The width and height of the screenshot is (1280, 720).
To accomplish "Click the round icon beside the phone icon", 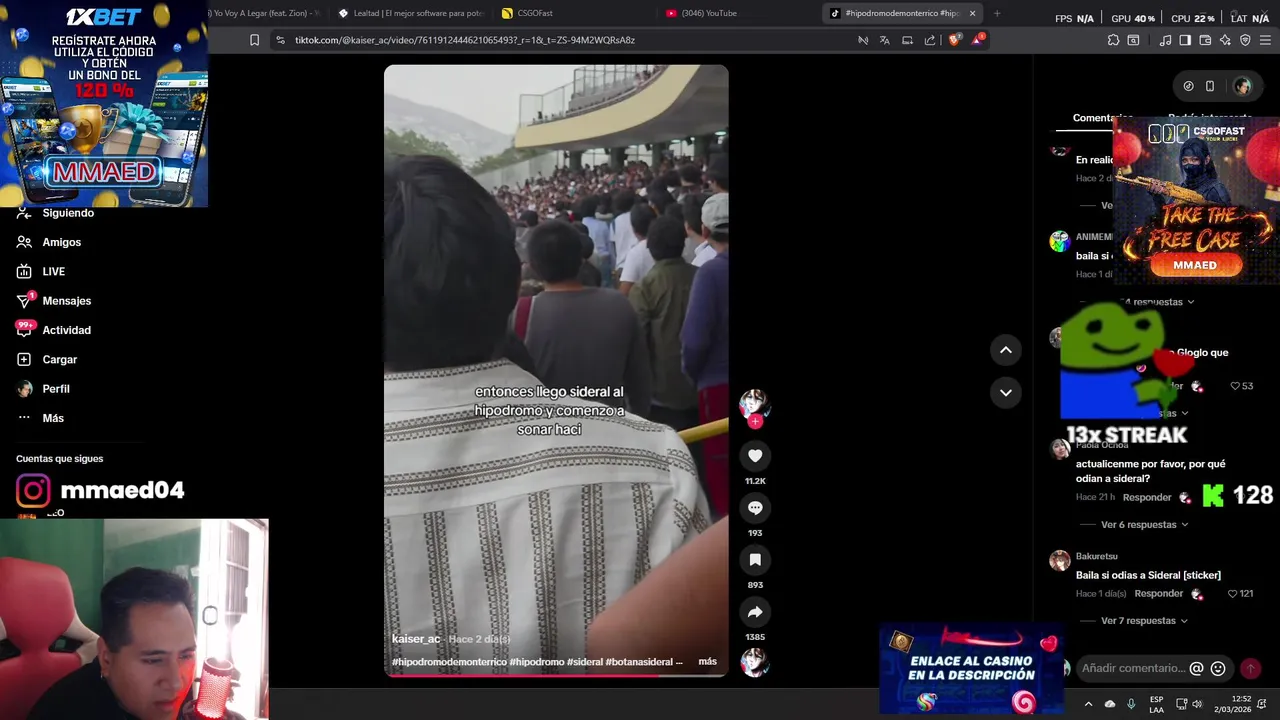I will pos(1188,86).
